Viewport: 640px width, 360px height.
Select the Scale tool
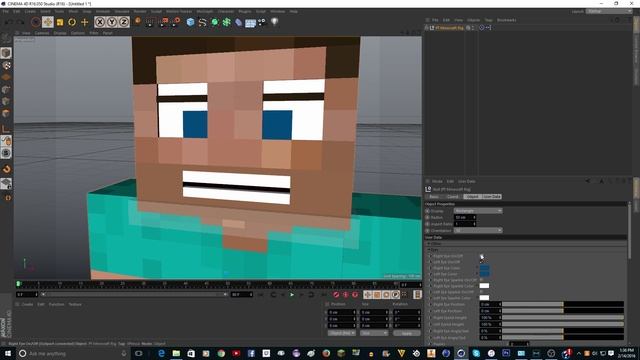tap(60, 22)
